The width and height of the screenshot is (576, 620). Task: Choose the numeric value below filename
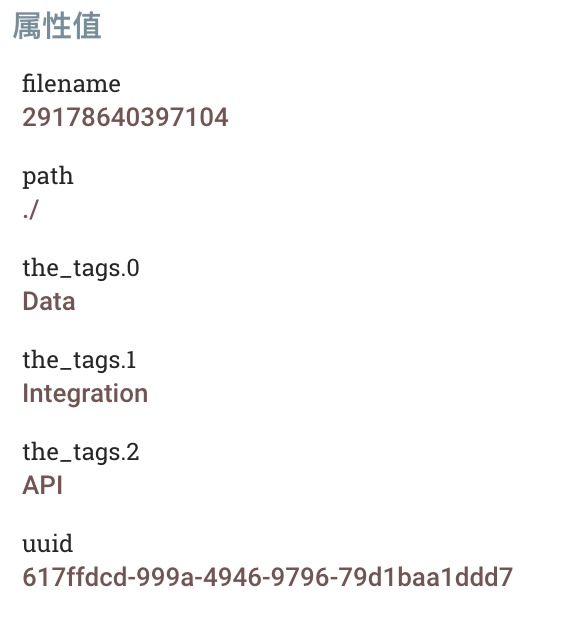pos(125,117)
